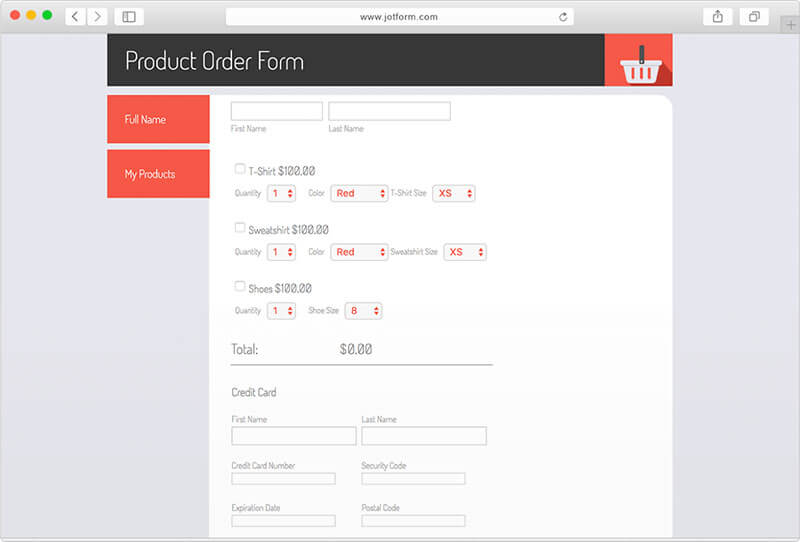Image resolution: width=800 pixels, height=542 pixels.
Task: Switch to My Products sidebar tab
Action: click(x=158, y=174)
